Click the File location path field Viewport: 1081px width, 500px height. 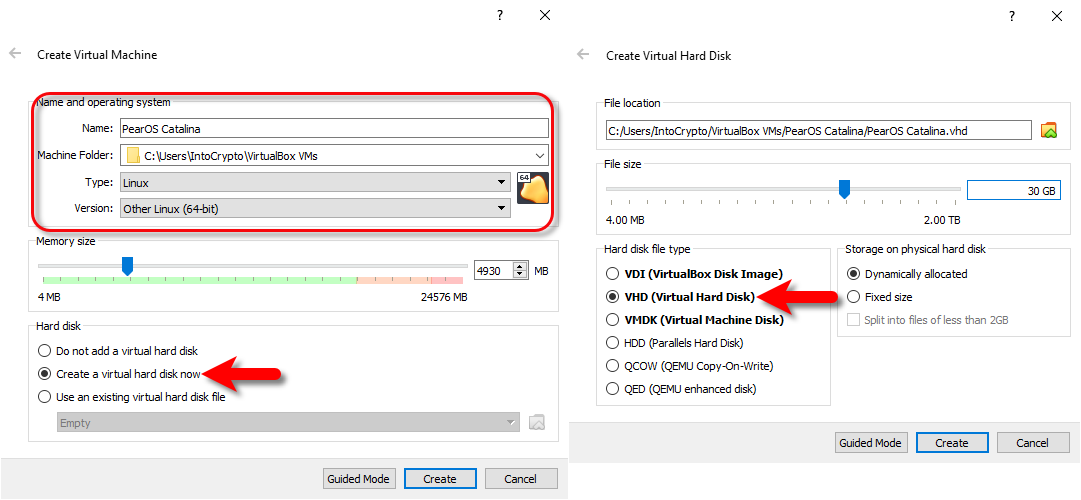(x=818, y=130)
